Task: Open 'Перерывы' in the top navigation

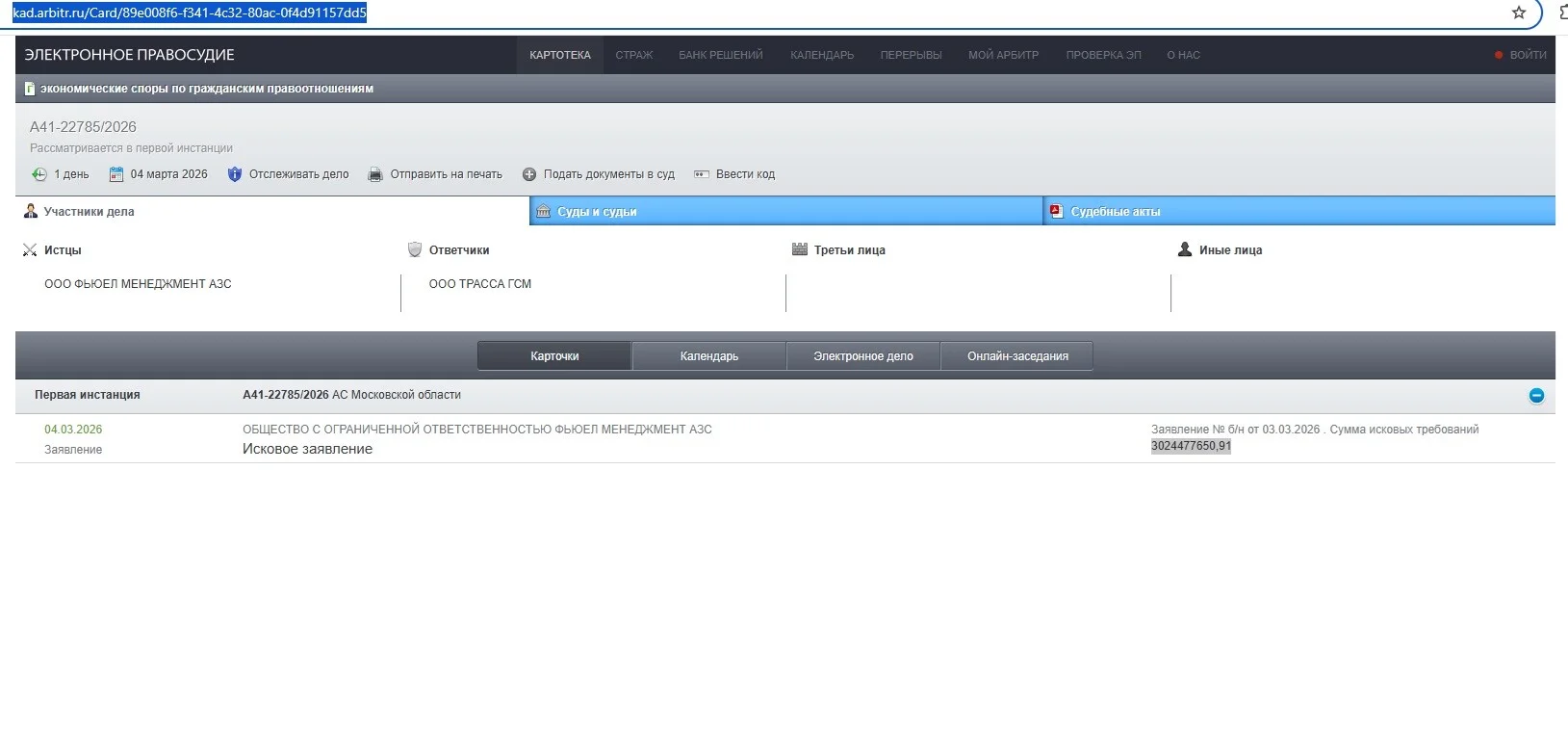Action: [x=911, y=55]
